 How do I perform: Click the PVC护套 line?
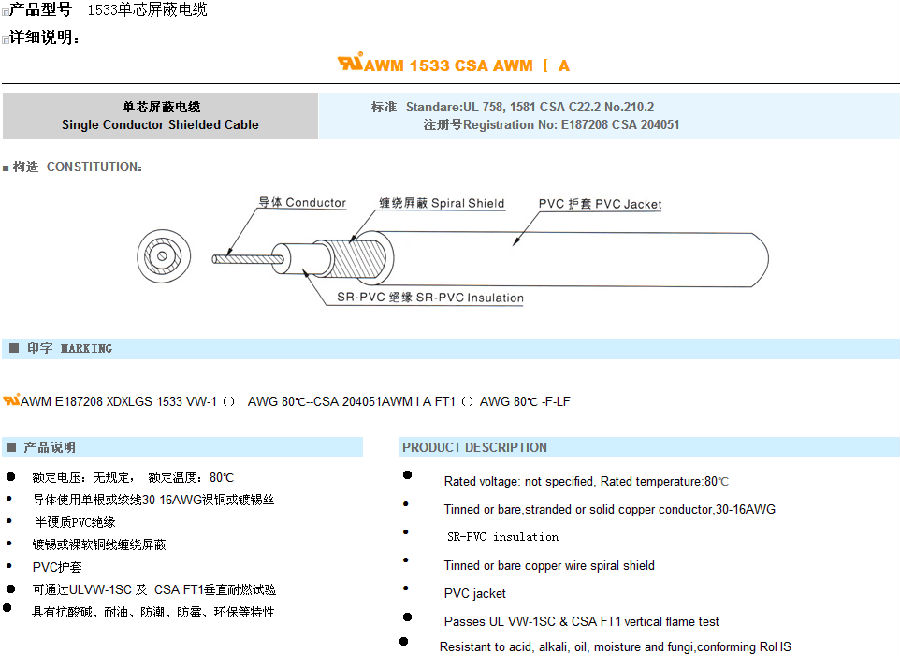[57, 567]
